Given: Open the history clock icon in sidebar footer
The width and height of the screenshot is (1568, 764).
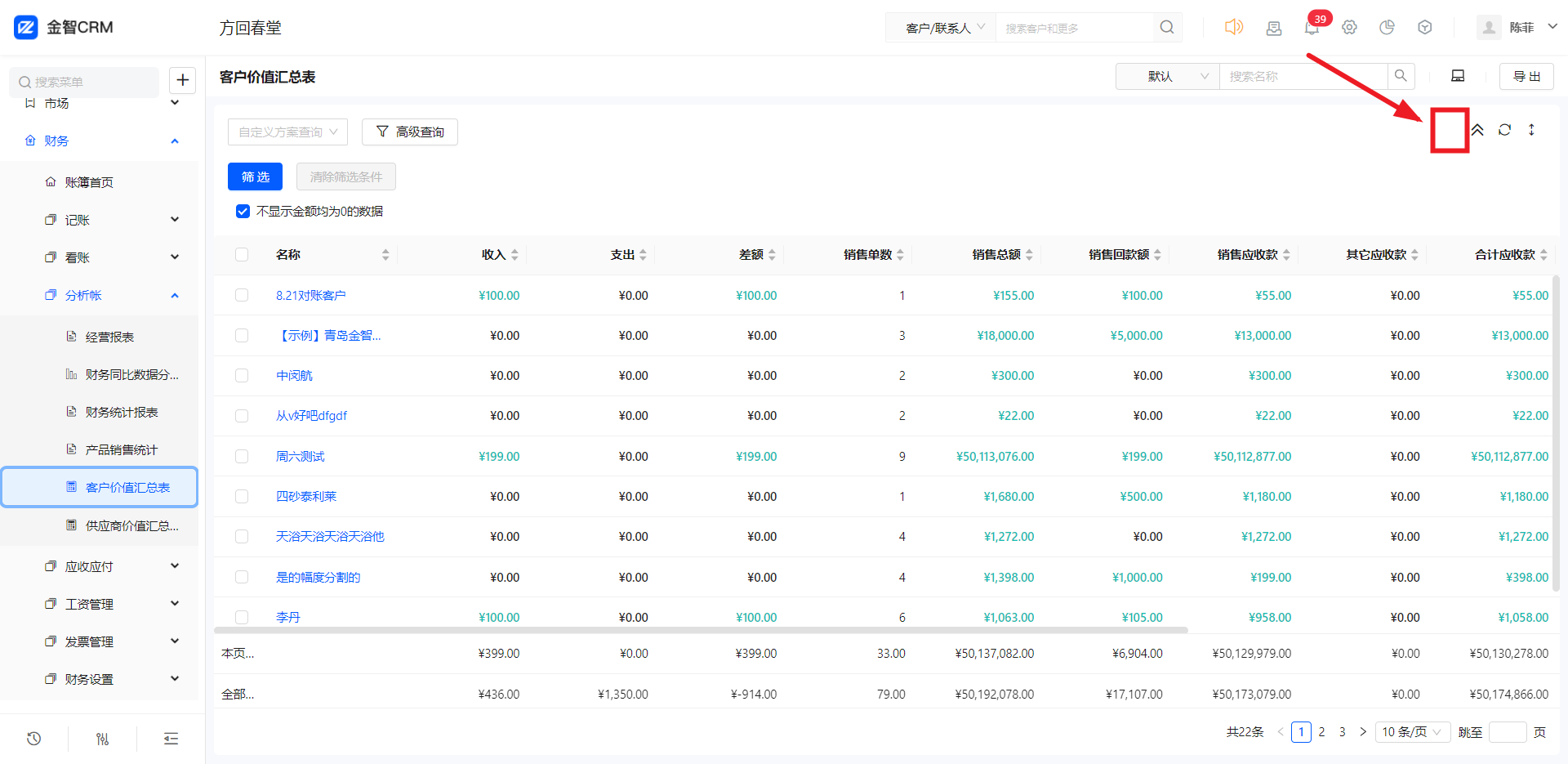Looking at the screenshot, I should 33,739.
